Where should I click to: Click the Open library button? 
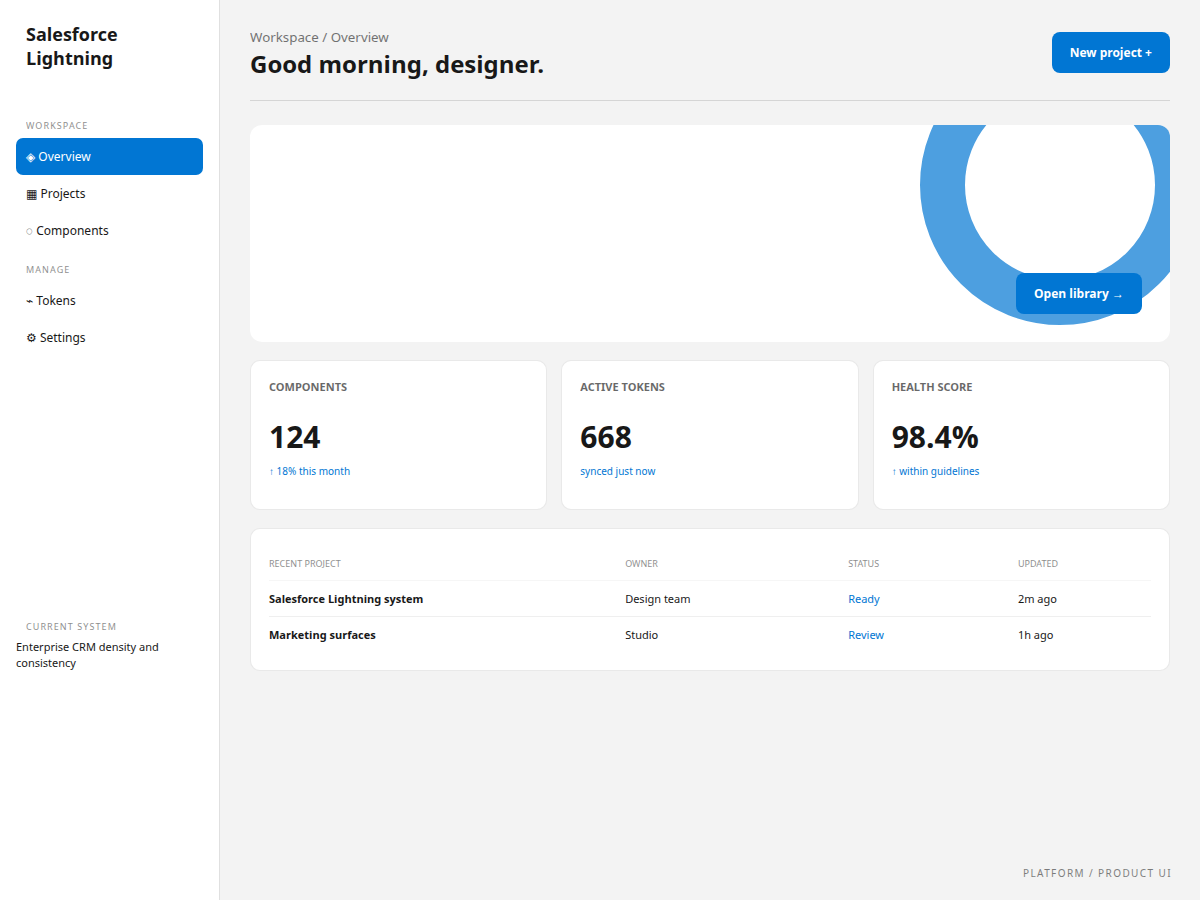pyautogui.click(x=1078, y=293)
